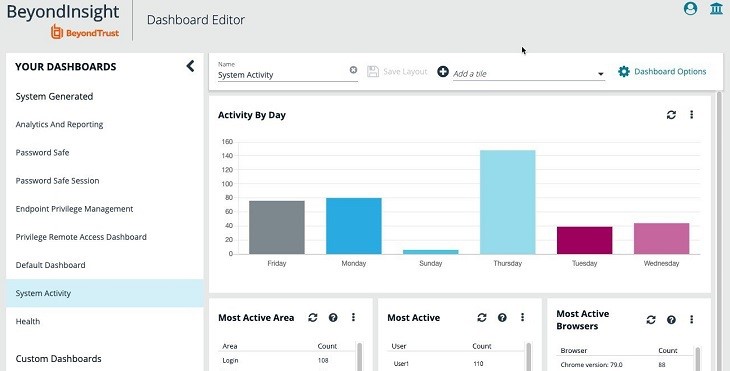The height and width of the screenshot is (371, 730).
Task: Click Most Active Browsers tile scrollbar
Action: [x=697, y=358]
